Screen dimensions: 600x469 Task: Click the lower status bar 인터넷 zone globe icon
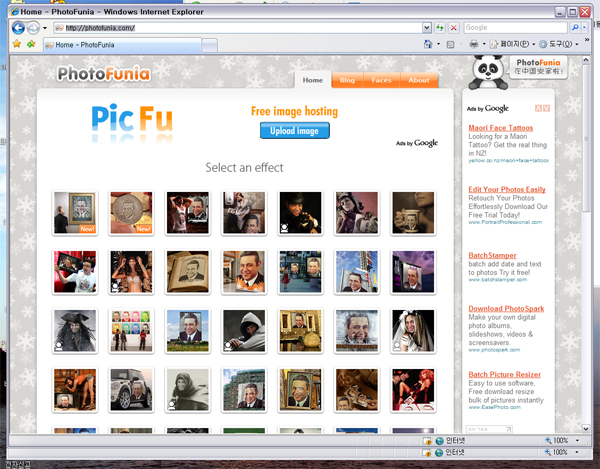pos(439,453)
